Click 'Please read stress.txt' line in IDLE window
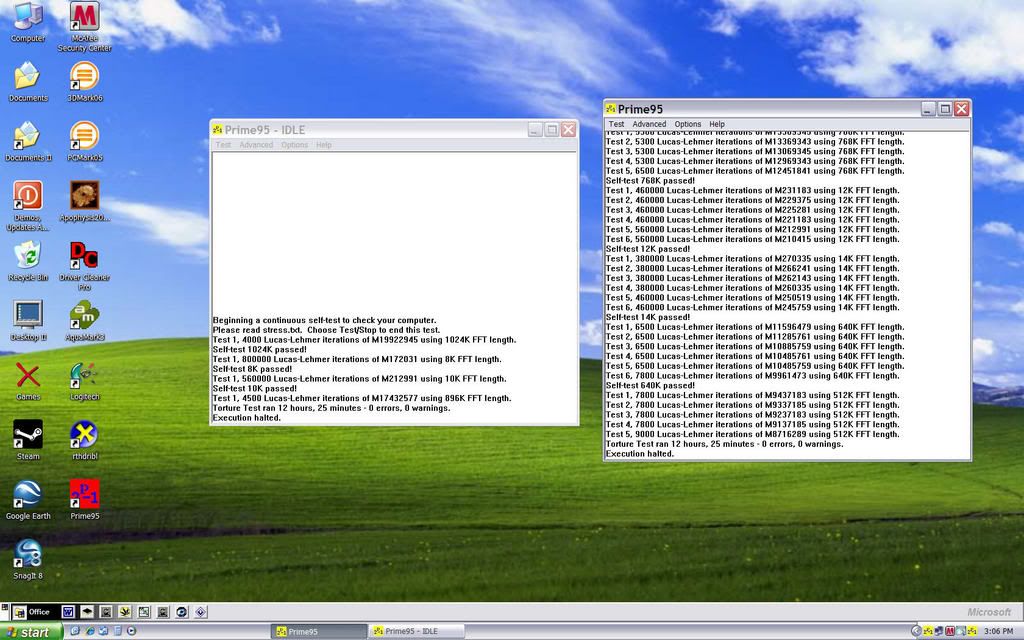Image resolution: width=1024 pixels, height=640 pixels. 327,330
